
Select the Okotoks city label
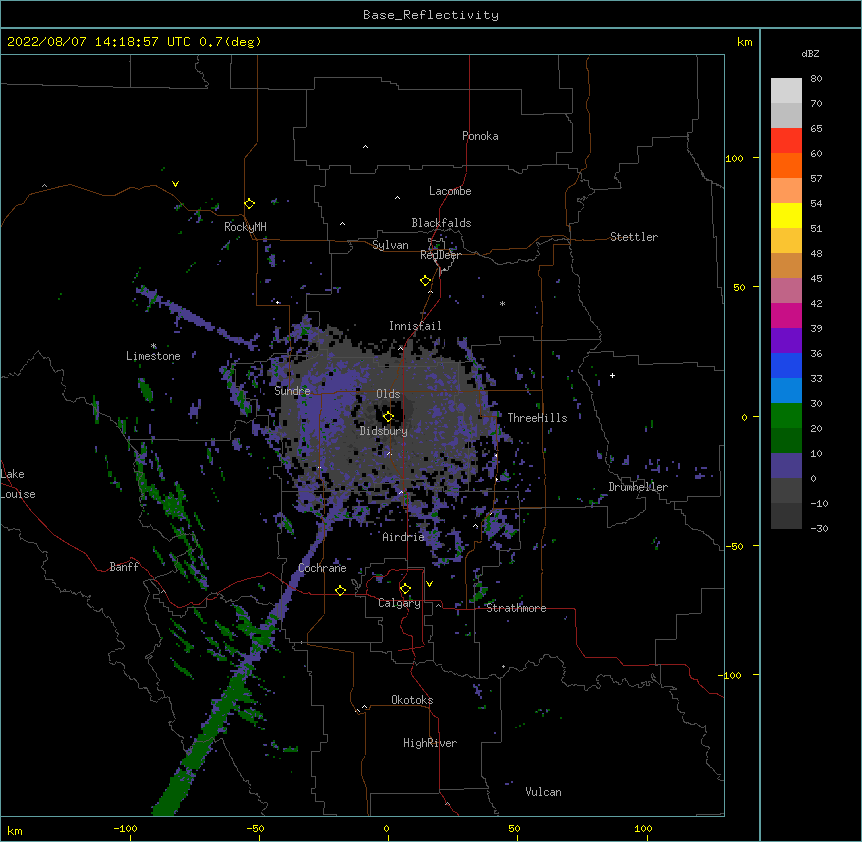[x=412, y=700]
